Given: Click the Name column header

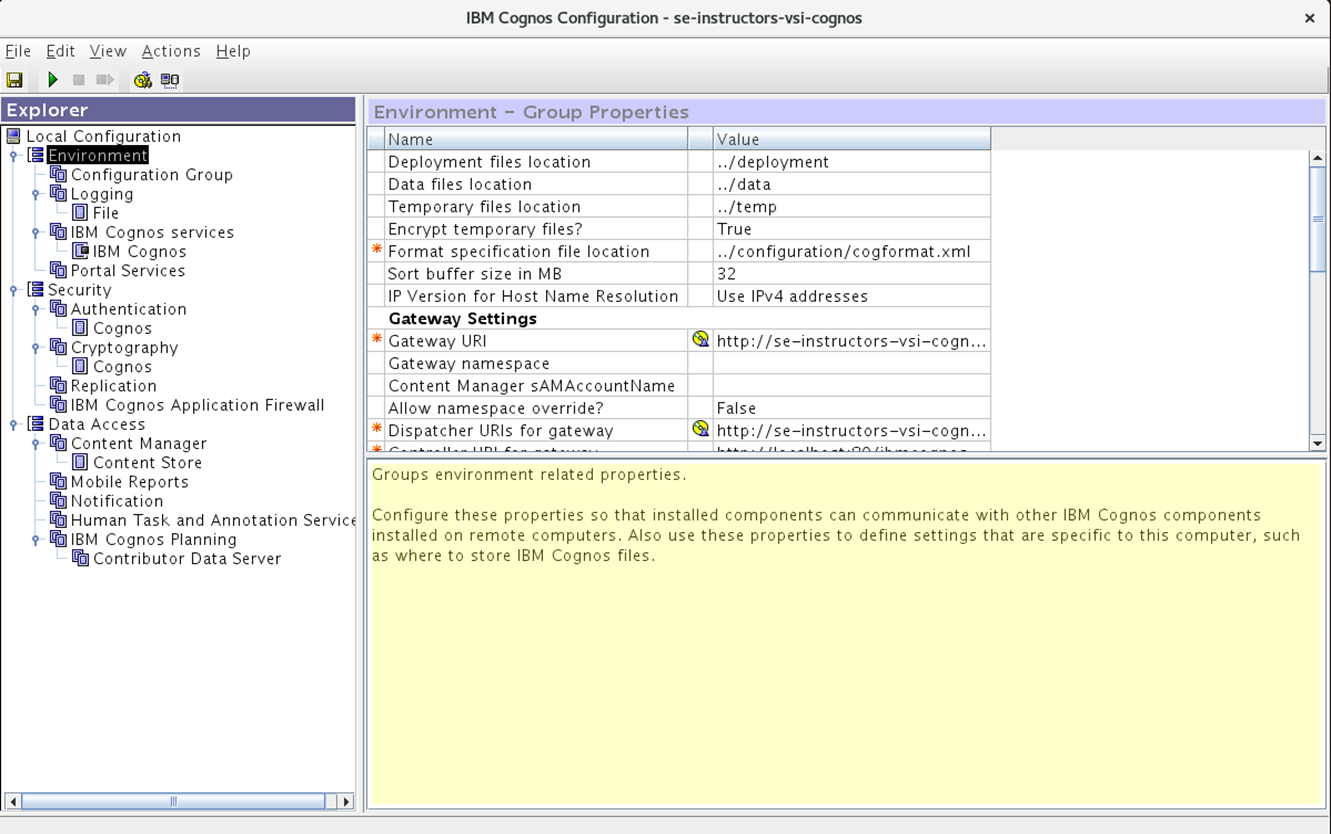Looking at the screenshot, I should 536,139.
